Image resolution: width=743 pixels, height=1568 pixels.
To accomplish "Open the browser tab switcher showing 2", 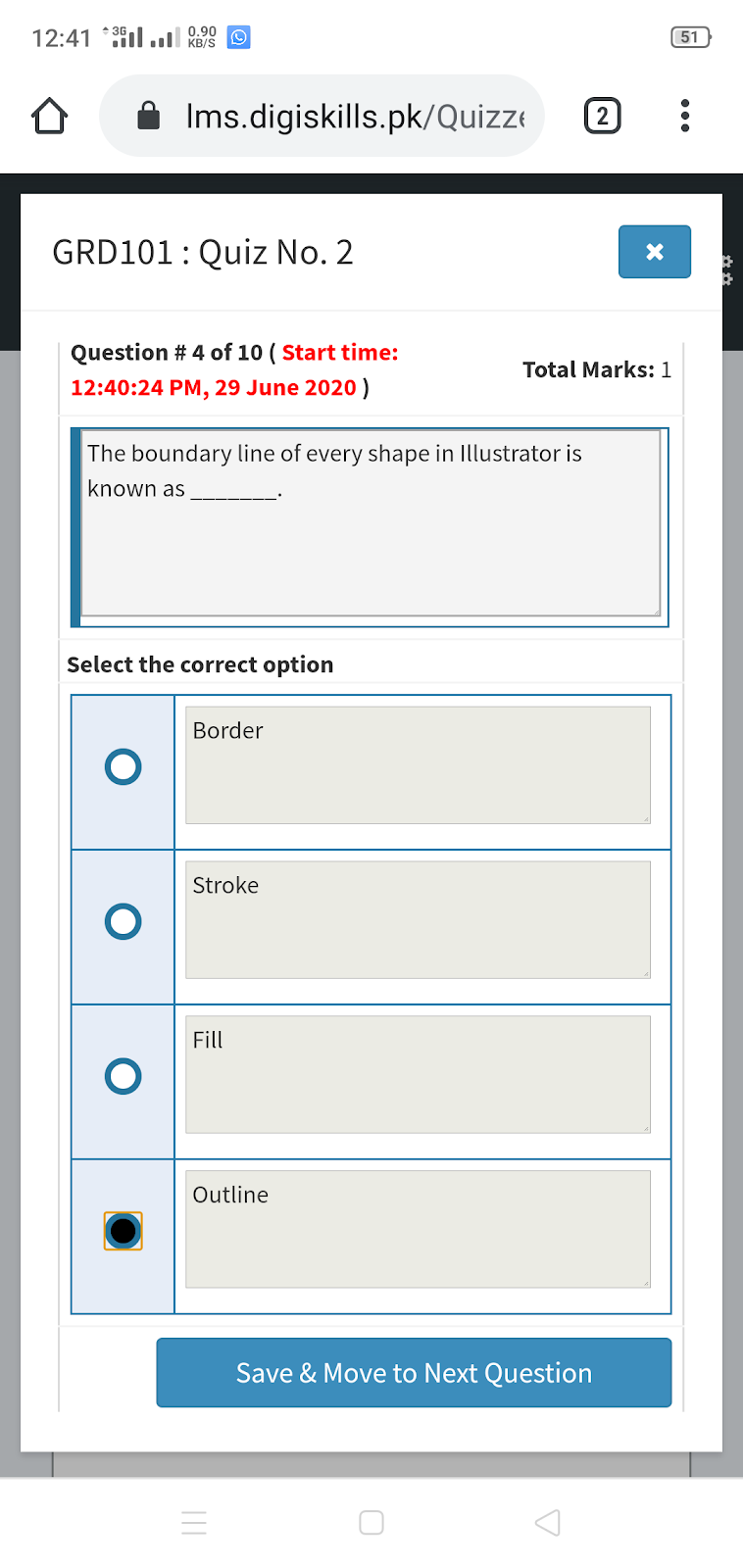I will point(602,115).
